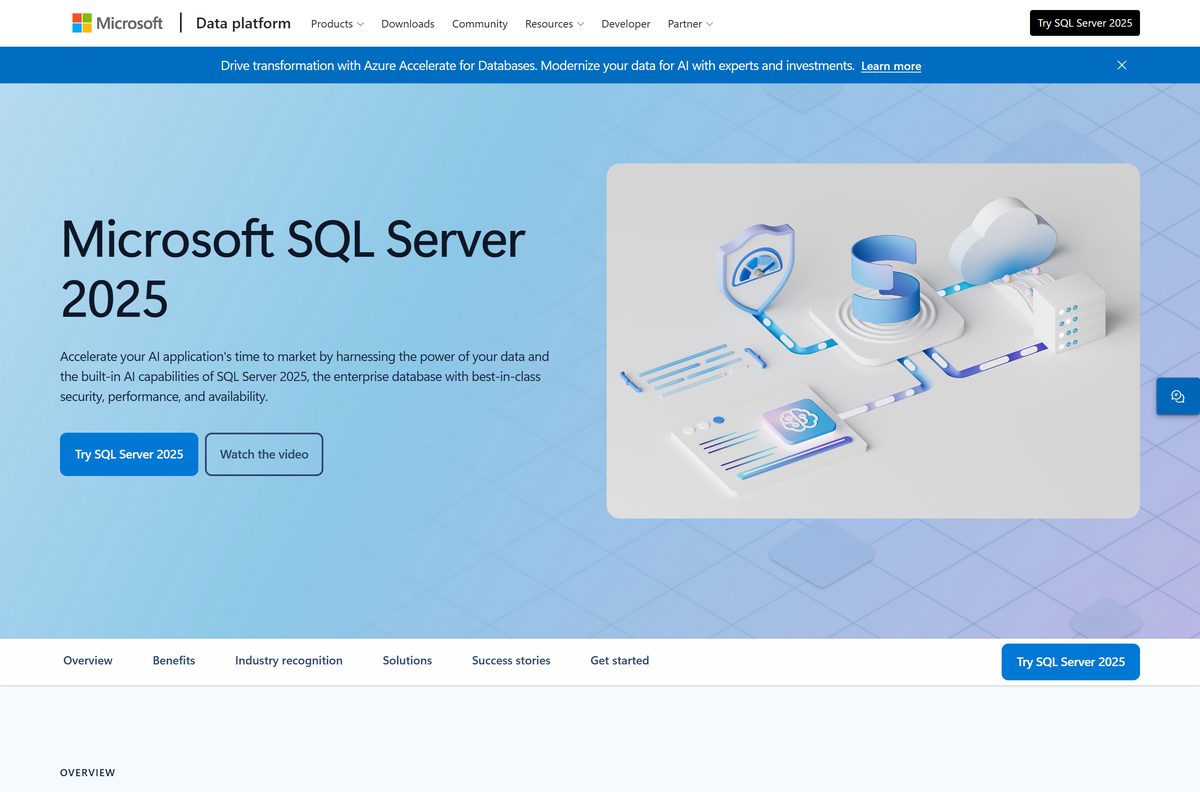
Task: Click sticky bar Try SQL Server 2025 button
Action: pos(1071,662)
